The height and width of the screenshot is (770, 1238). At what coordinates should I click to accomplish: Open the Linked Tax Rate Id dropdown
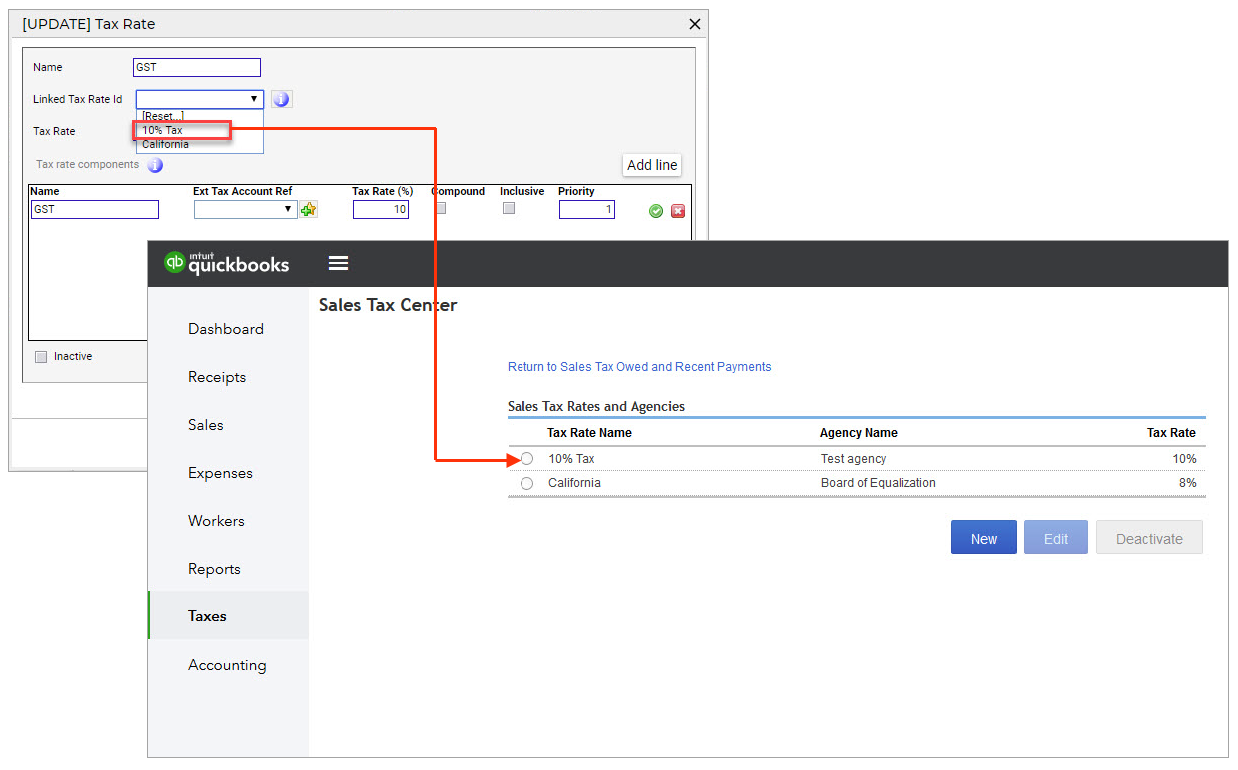(200, 99)
